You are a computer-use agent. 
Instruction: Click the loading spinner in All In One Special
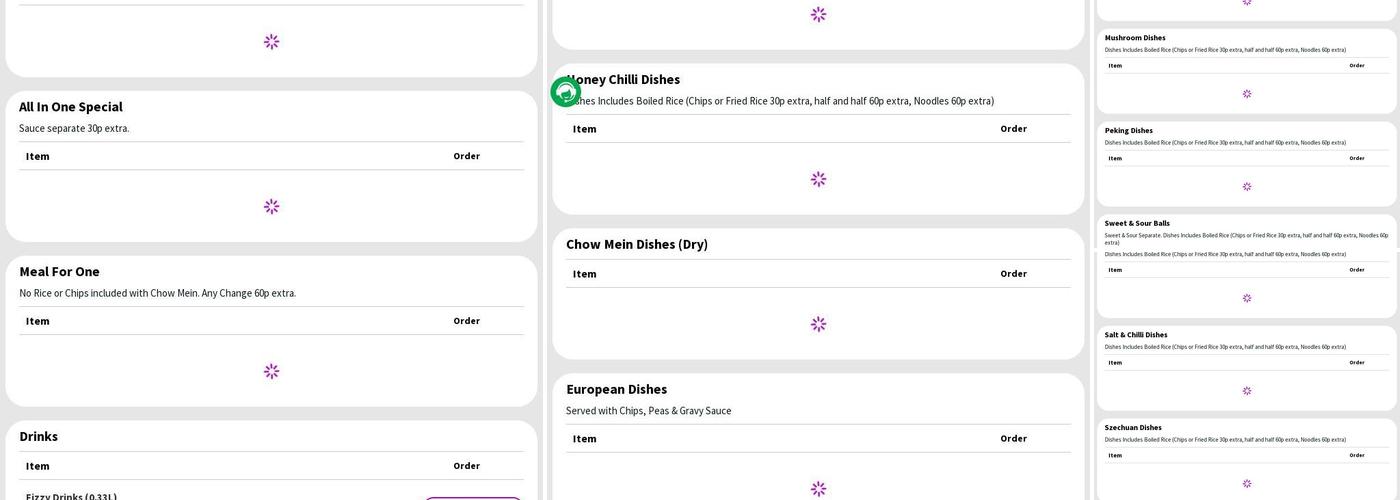pyautogui.click(x=271, y=206)
